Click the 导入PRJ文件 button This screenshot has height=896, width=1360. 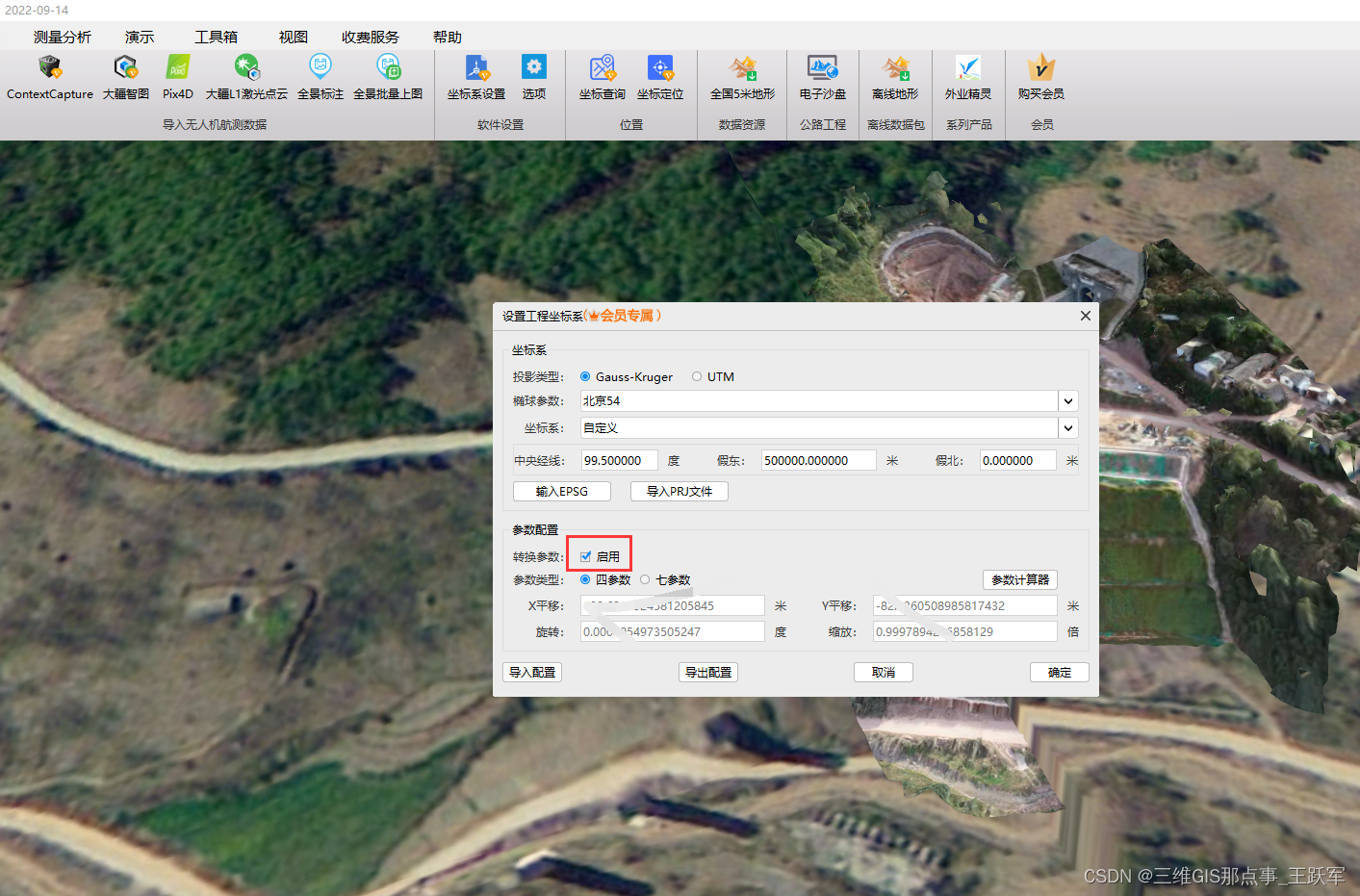coord(680,491)
